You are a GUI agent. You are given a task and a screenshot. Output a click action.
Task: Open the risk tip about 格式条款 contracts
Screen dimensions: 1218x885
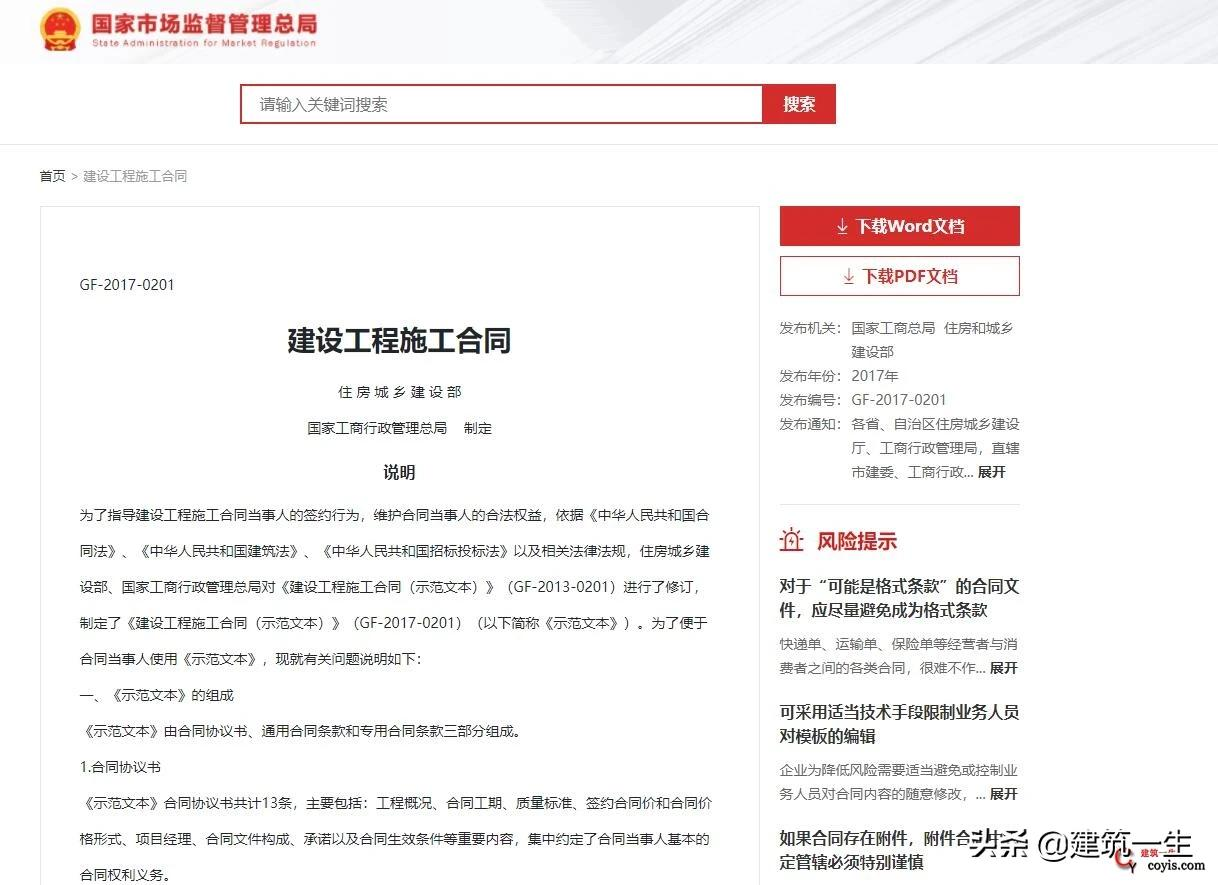pos(899,598)
